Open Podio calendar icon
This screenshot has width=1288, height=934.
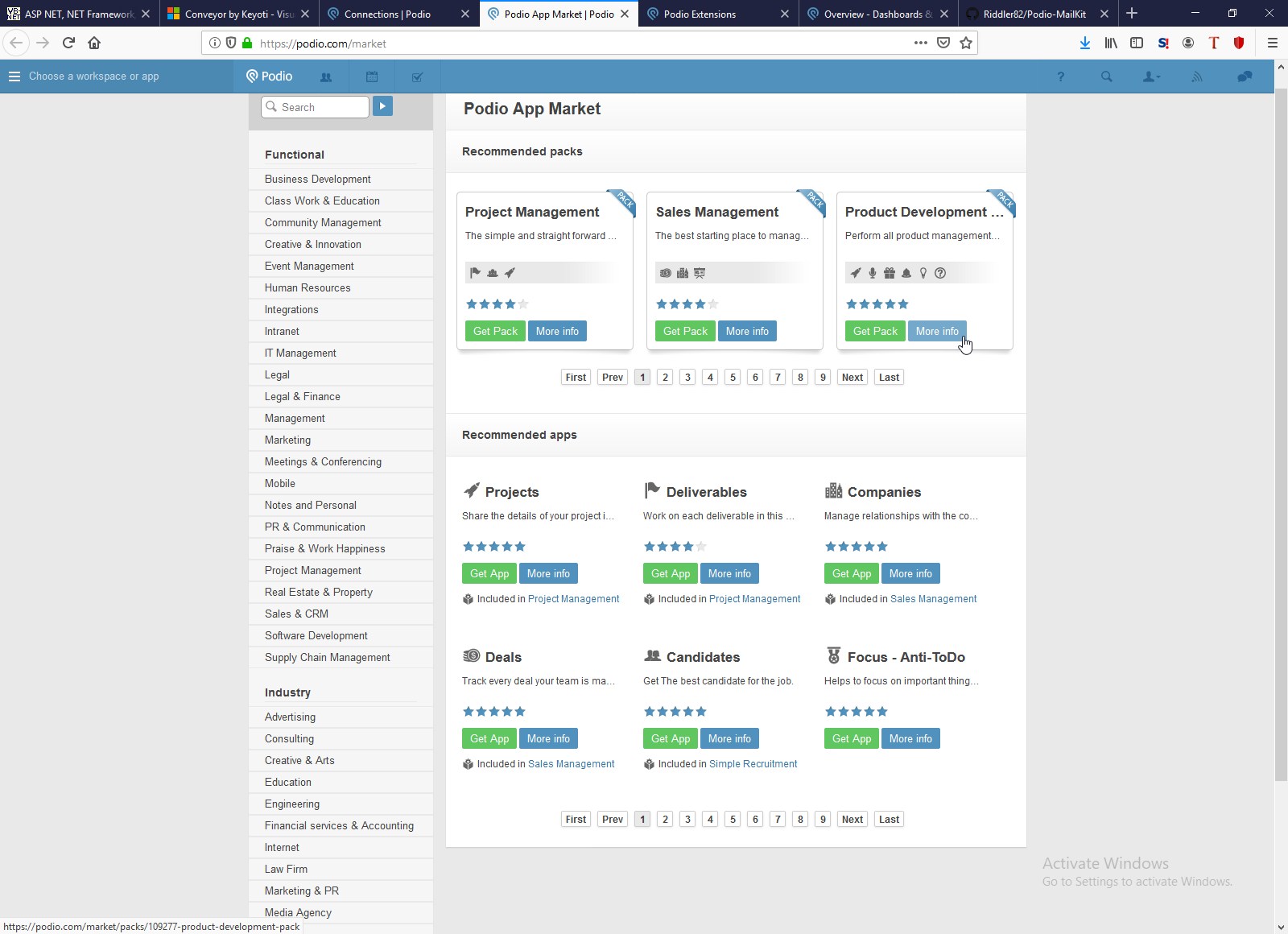pos(372,77)
